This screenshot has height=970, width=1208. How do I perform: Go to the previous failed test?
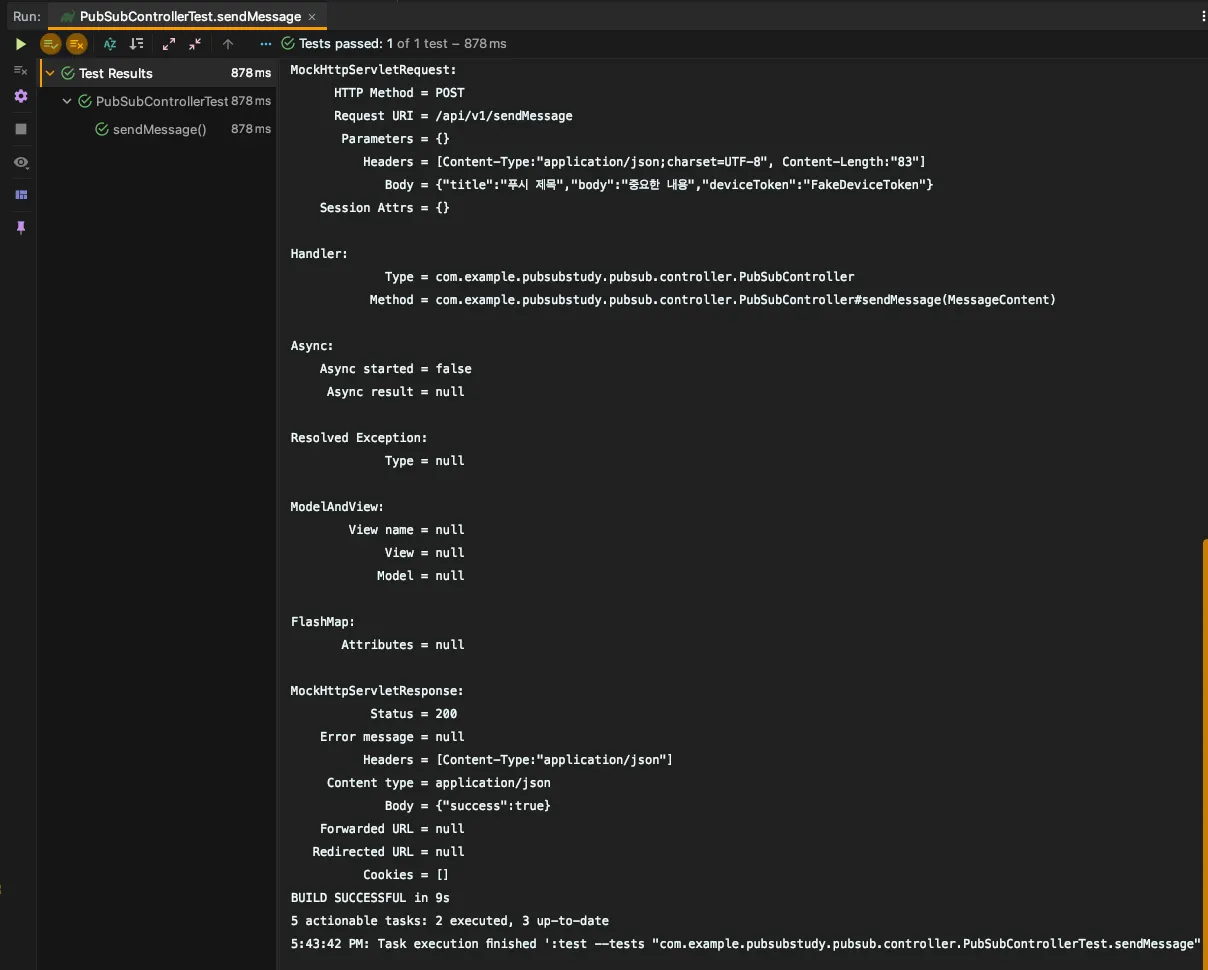[x=228, y=44]
